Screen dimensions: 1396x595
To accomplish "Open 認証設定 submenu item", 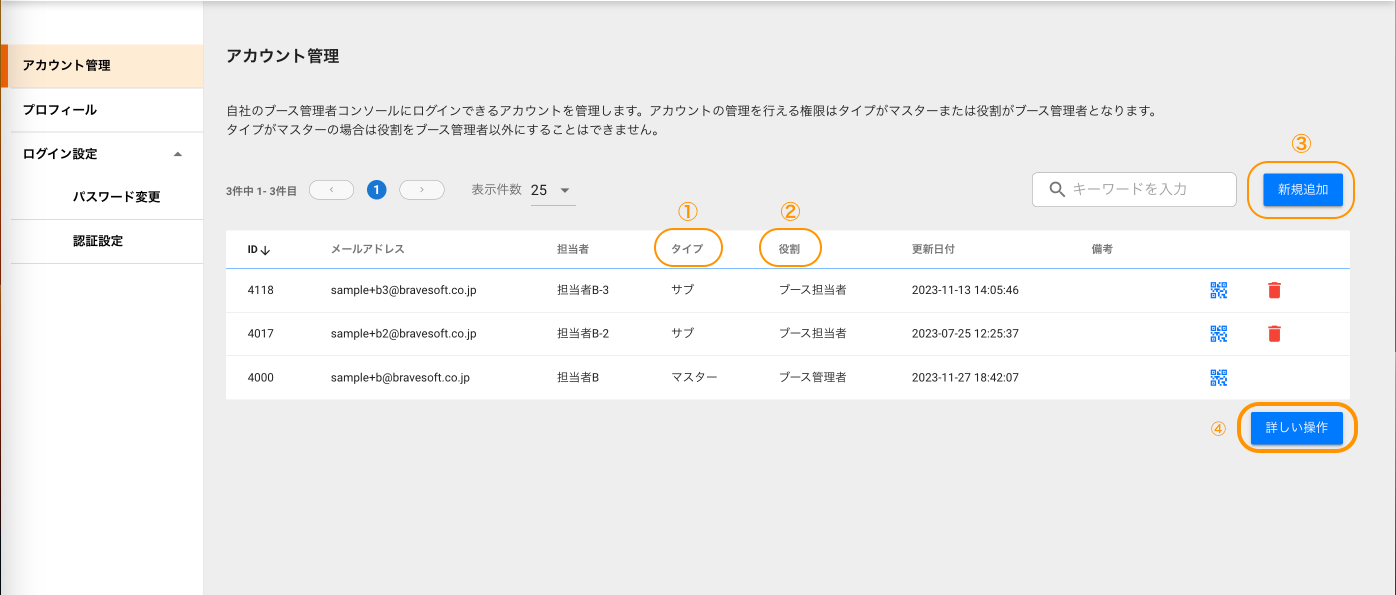I will click(98, 241).
